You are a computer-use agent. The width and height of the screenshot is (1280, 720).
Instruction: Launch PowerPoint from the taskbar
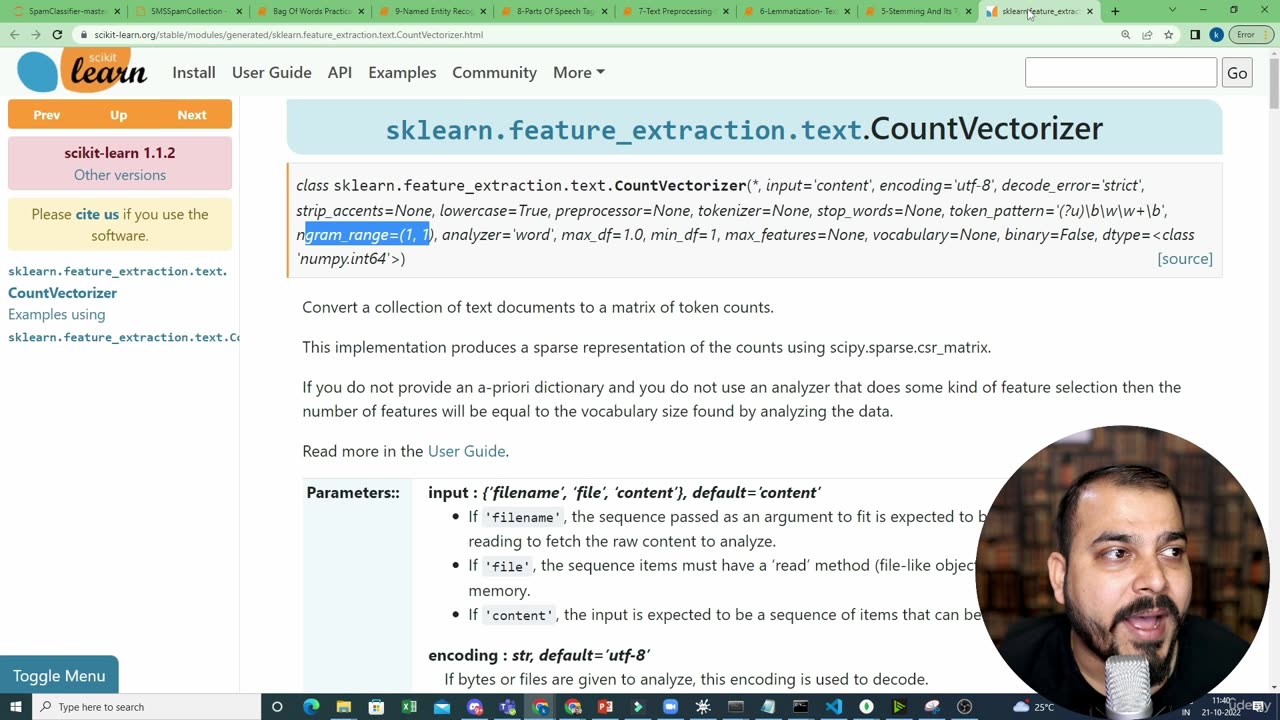[605, 707]
